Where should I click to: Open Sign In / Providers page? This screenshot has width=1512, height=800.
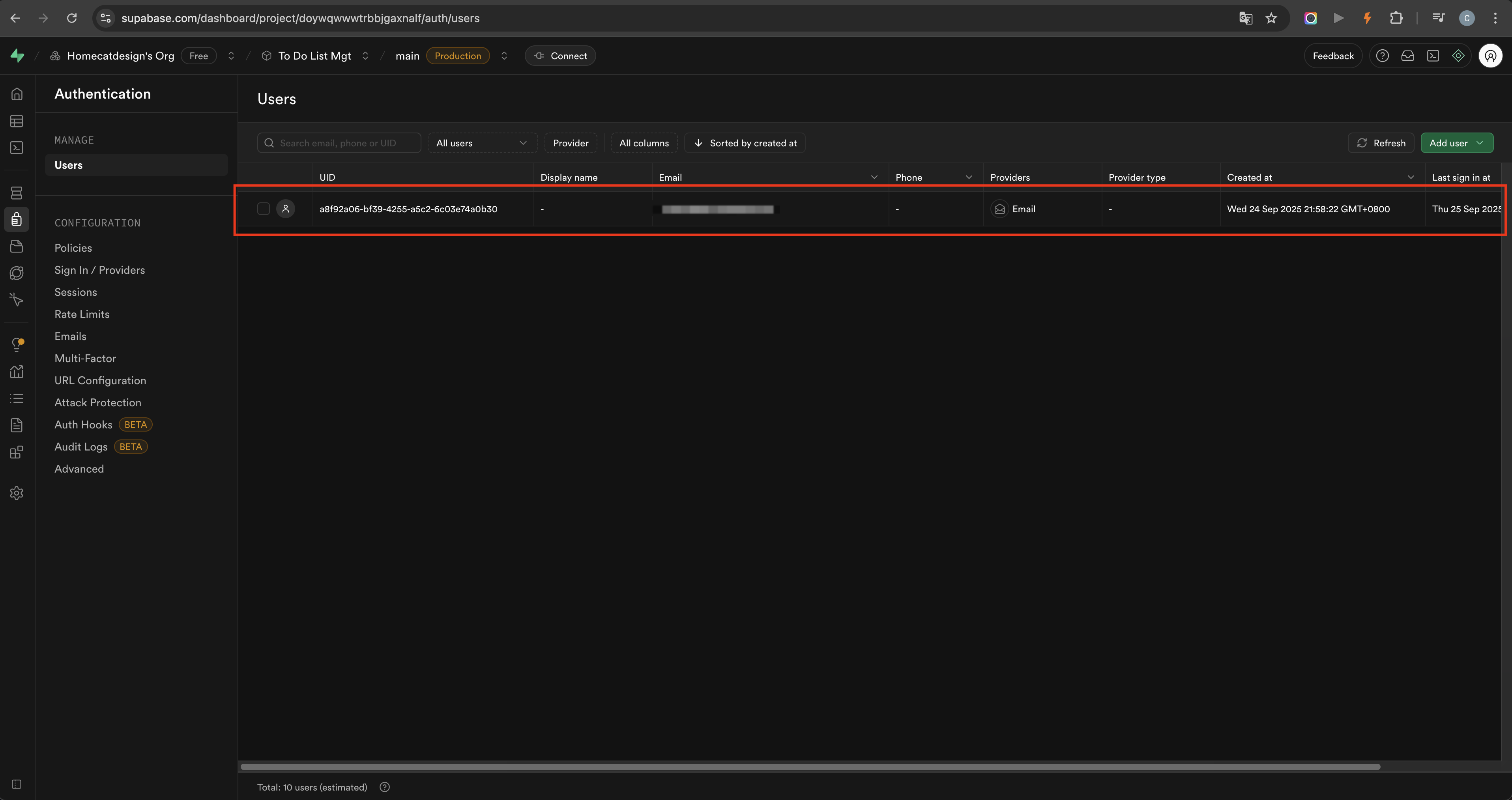point(100,270)
